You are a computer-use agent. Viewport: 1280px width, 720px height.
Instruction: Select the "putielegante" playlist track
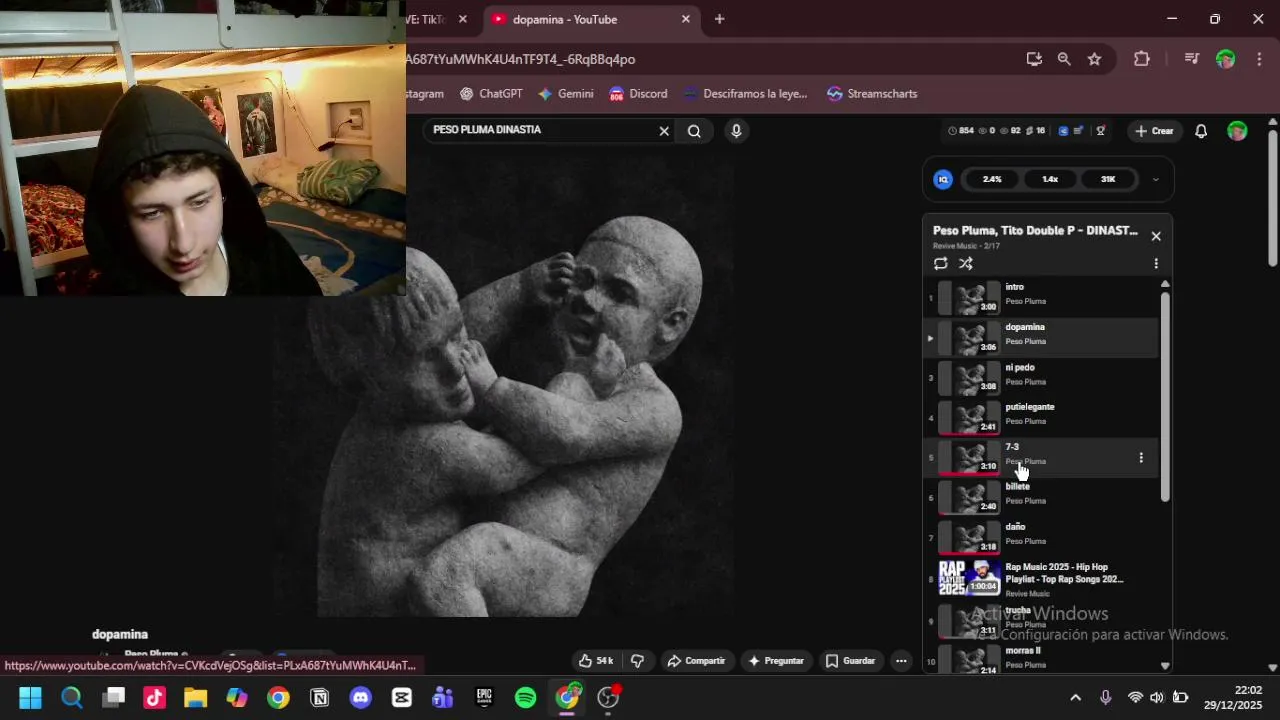(x=1040, y=418)
